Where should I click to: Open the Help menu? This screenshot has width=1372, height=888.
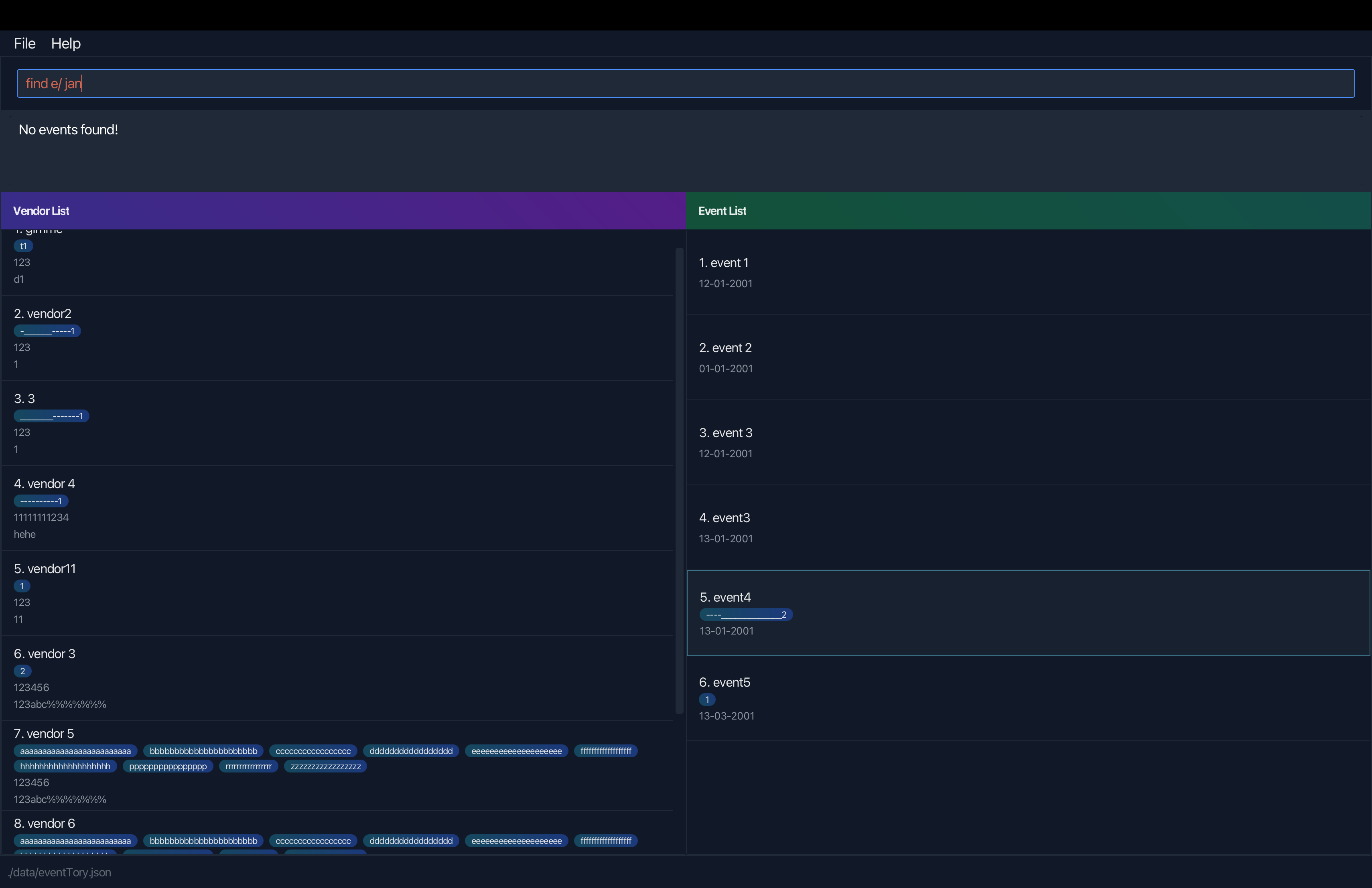click(x=66, y=43)
